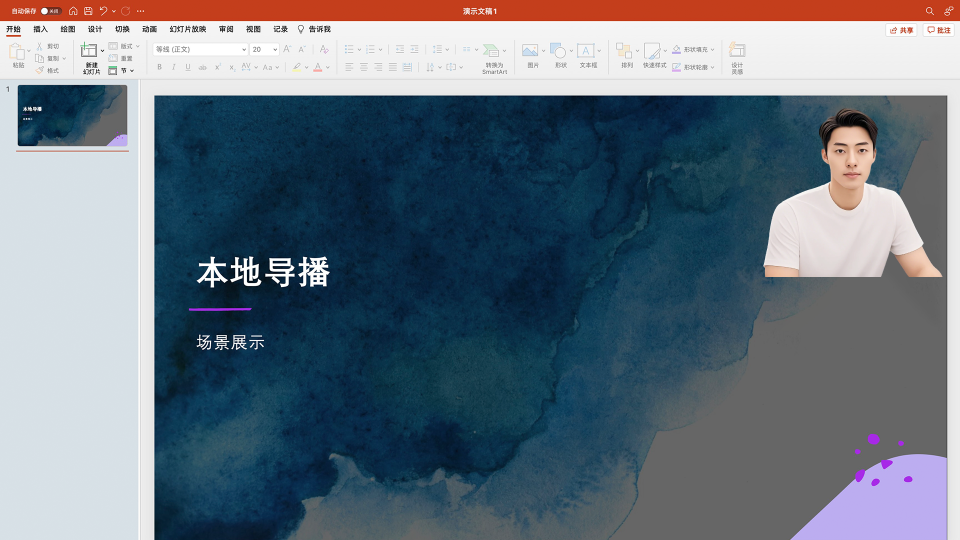960x540 pixels.
Task: Toggle italic formatting button
Action: point(173,67)
